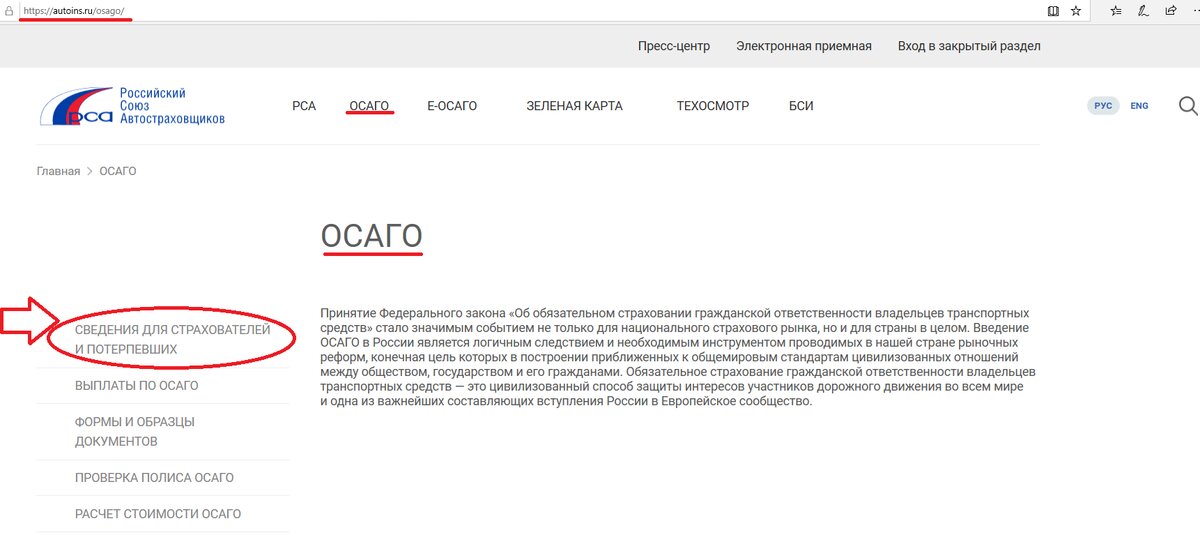The width and height of the screenshot is (1200, 535).
Task: Open Выплаты по ОСАГО sidebar link
Action: click(136, 386)
